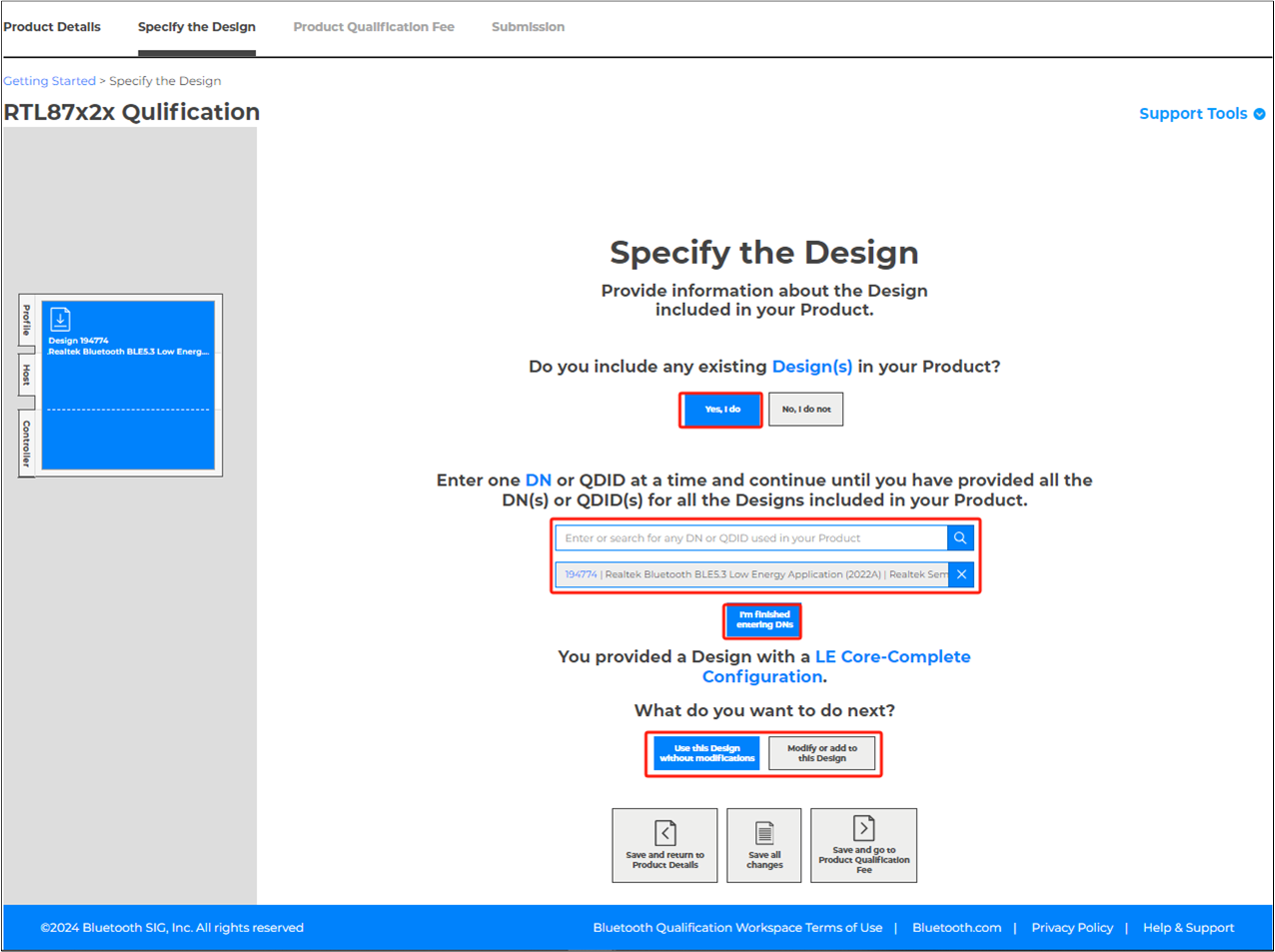Open the 194774 design number link
This screenshot has height=952, width=1275.
(x=581, y=574)
